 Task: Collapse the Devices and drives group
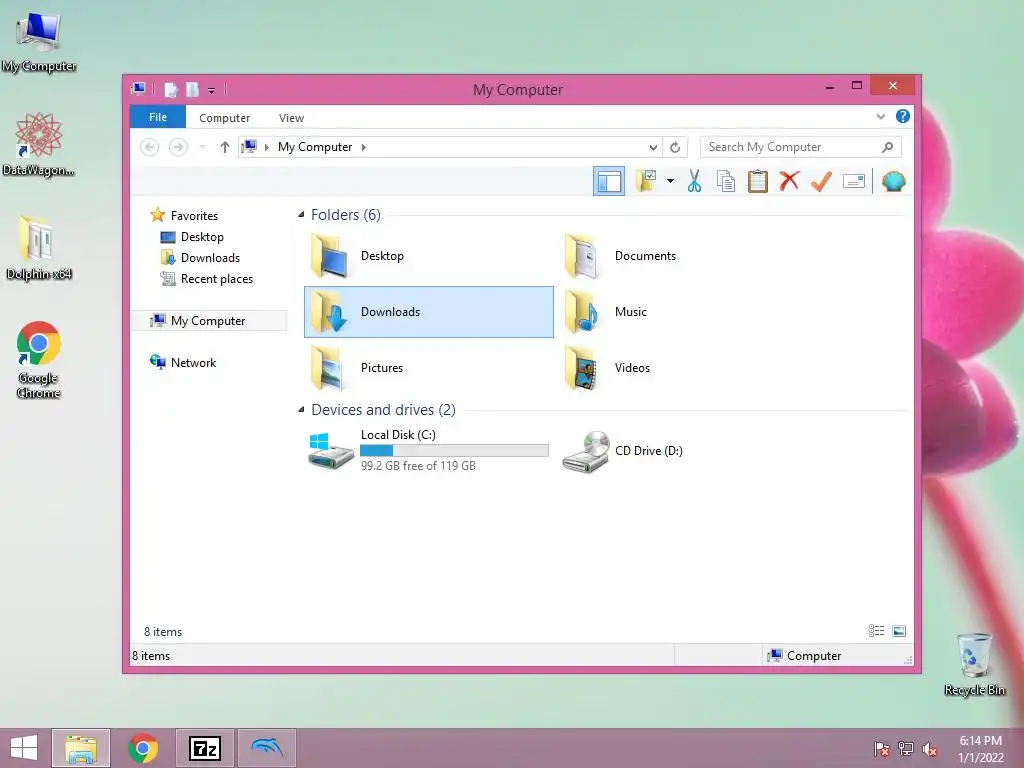[301, 409]
